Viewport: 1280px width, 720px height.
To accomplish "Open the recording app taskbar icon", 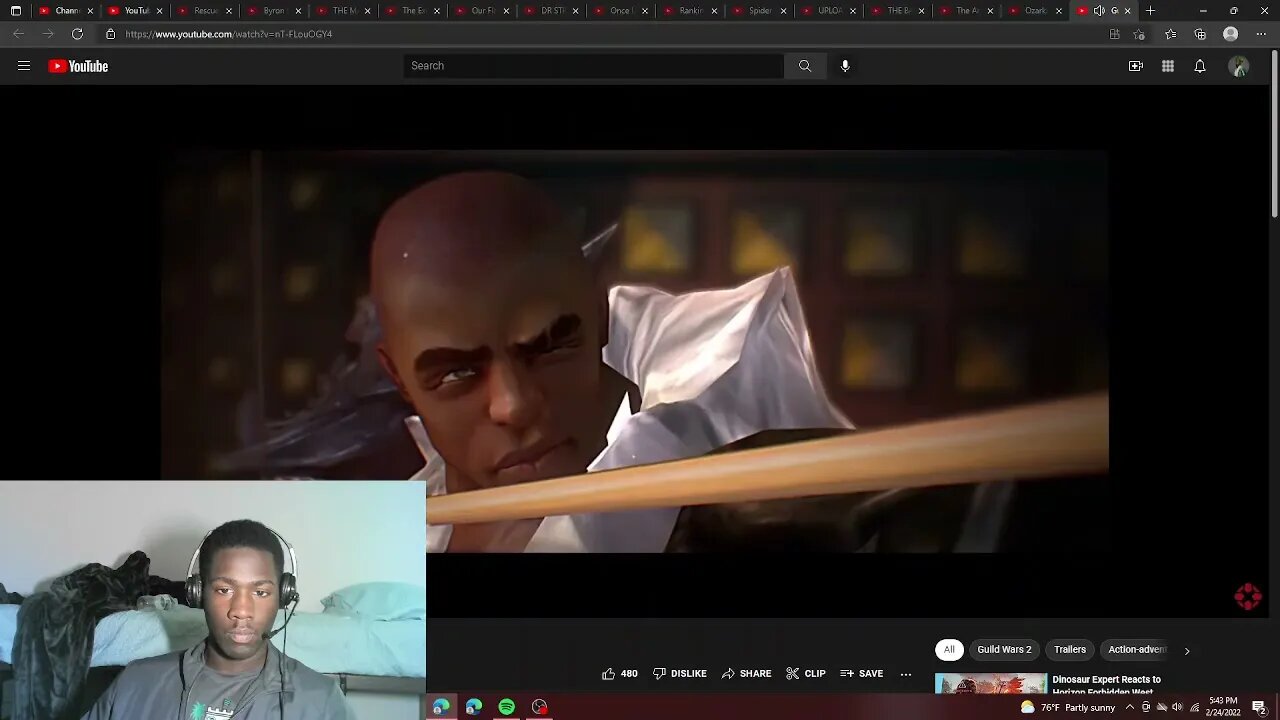I will tap(540, 707).
